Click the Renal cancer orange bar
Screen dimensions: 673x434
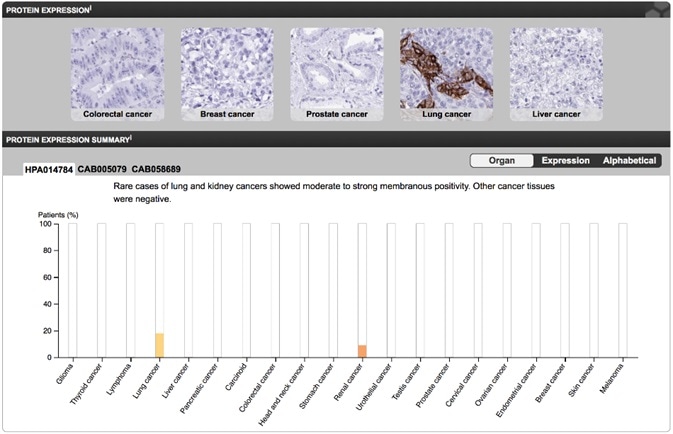point(362,351)
